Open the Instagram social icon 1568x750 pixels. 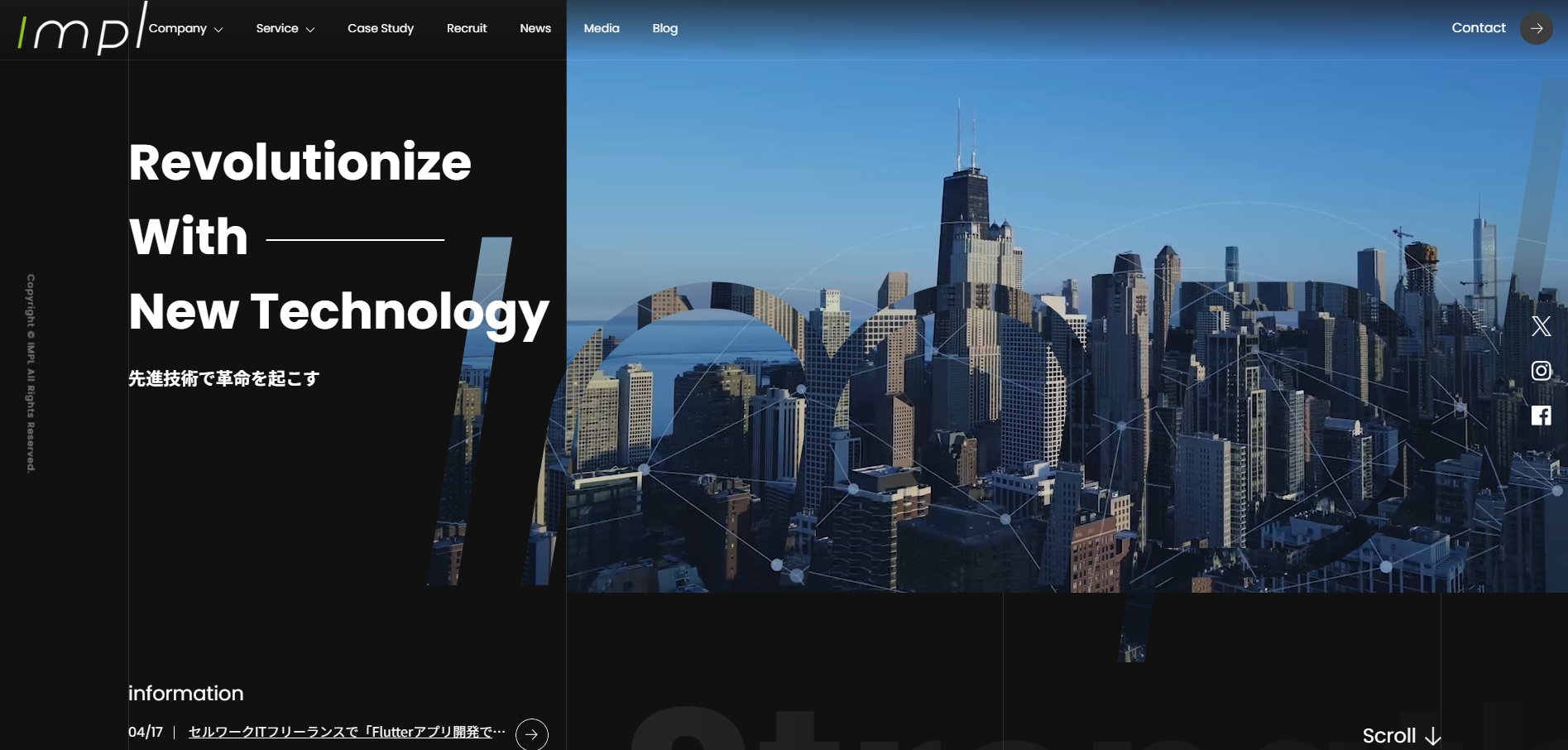point(1541,370)
